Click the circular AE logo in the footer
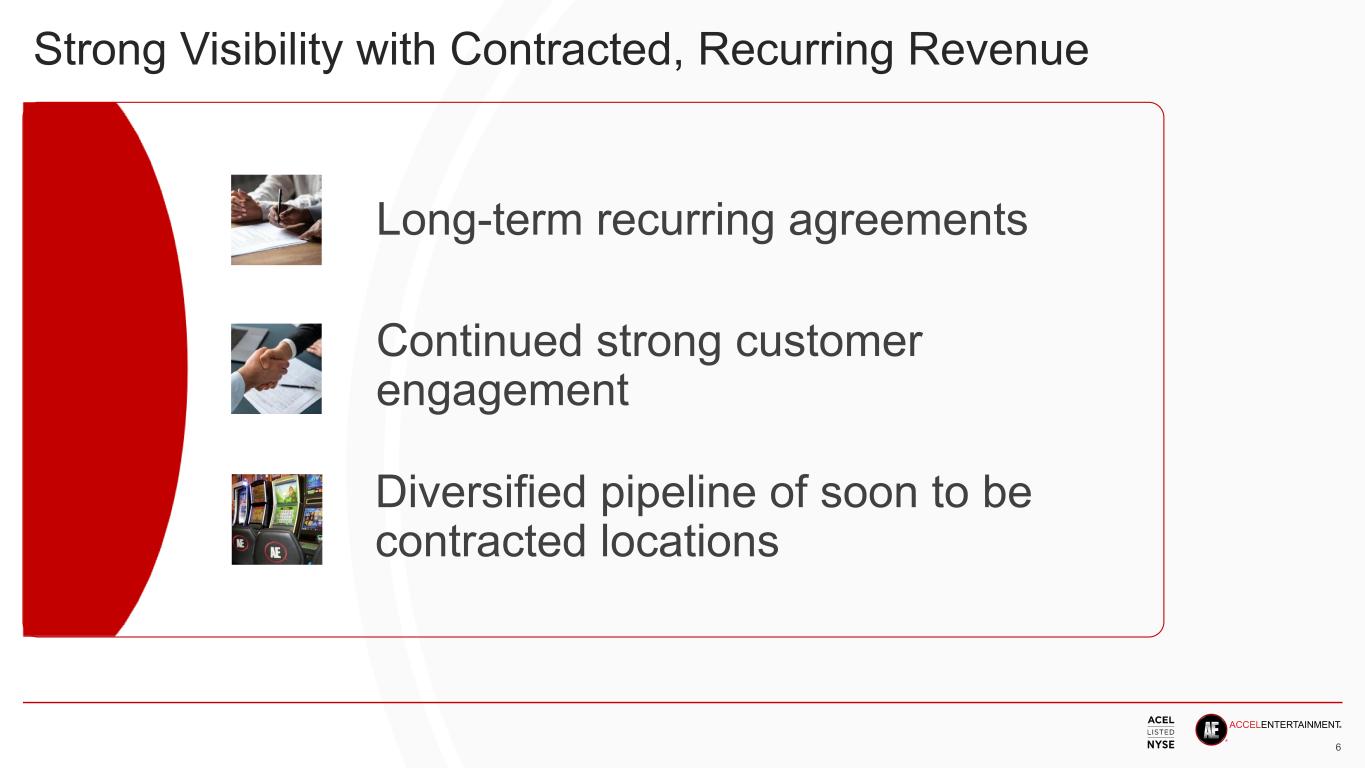1365x768 pixels. (x=1210, y=730)
